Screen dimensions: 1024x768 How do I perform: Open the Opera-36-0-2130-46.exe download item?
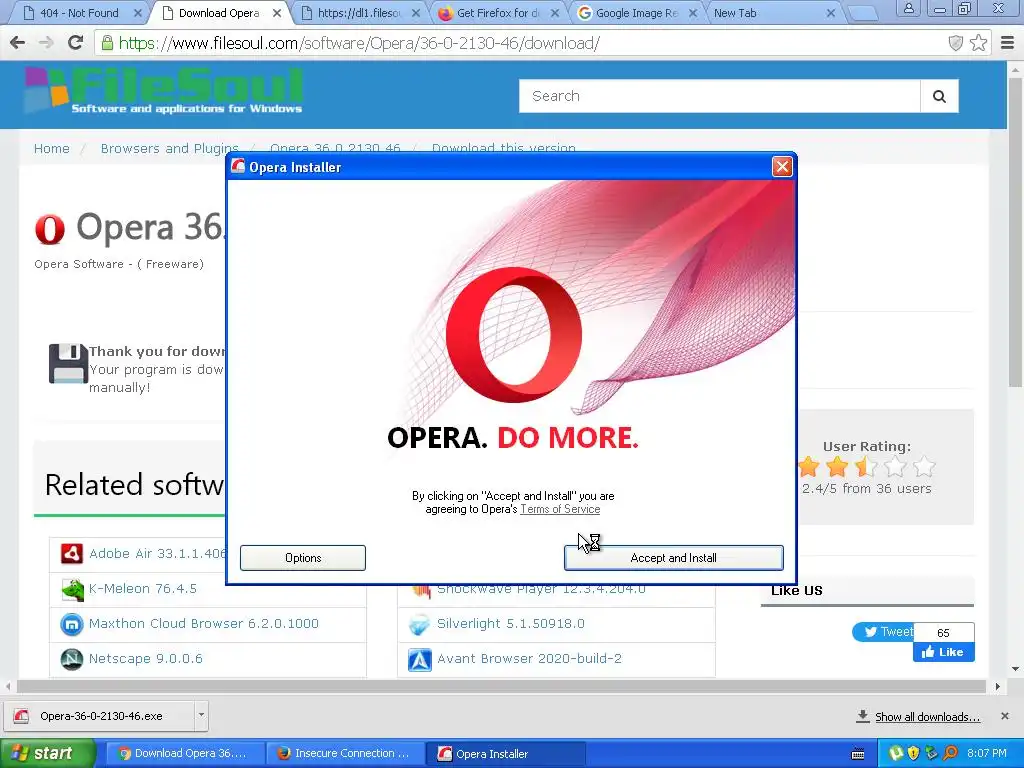point(98,716)
